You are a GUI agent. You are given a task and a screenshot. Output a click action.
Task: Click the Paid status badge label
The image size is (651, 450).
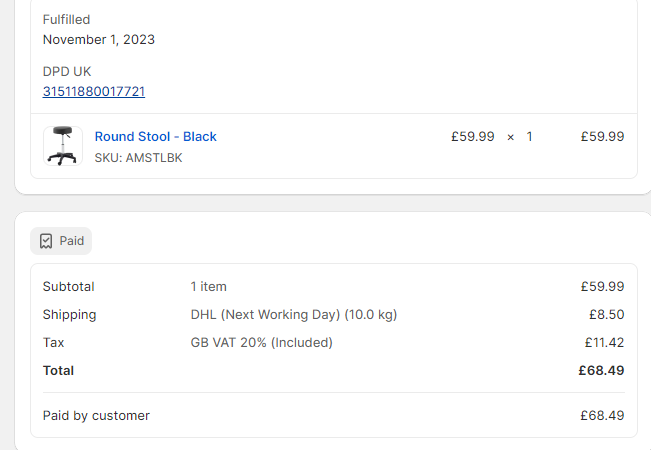pos(72,241)
